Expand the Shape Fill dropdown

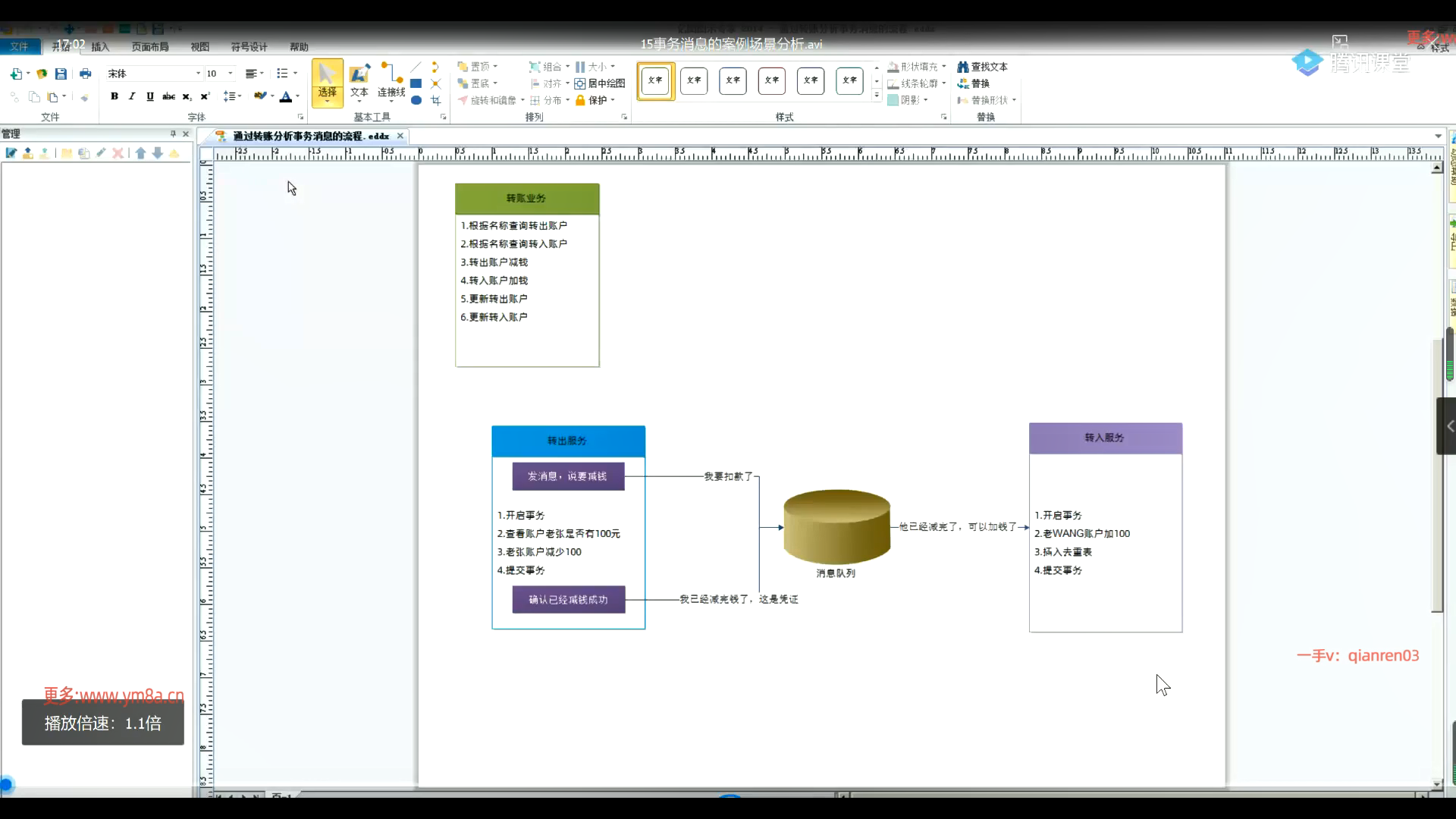tap(944, 67)
